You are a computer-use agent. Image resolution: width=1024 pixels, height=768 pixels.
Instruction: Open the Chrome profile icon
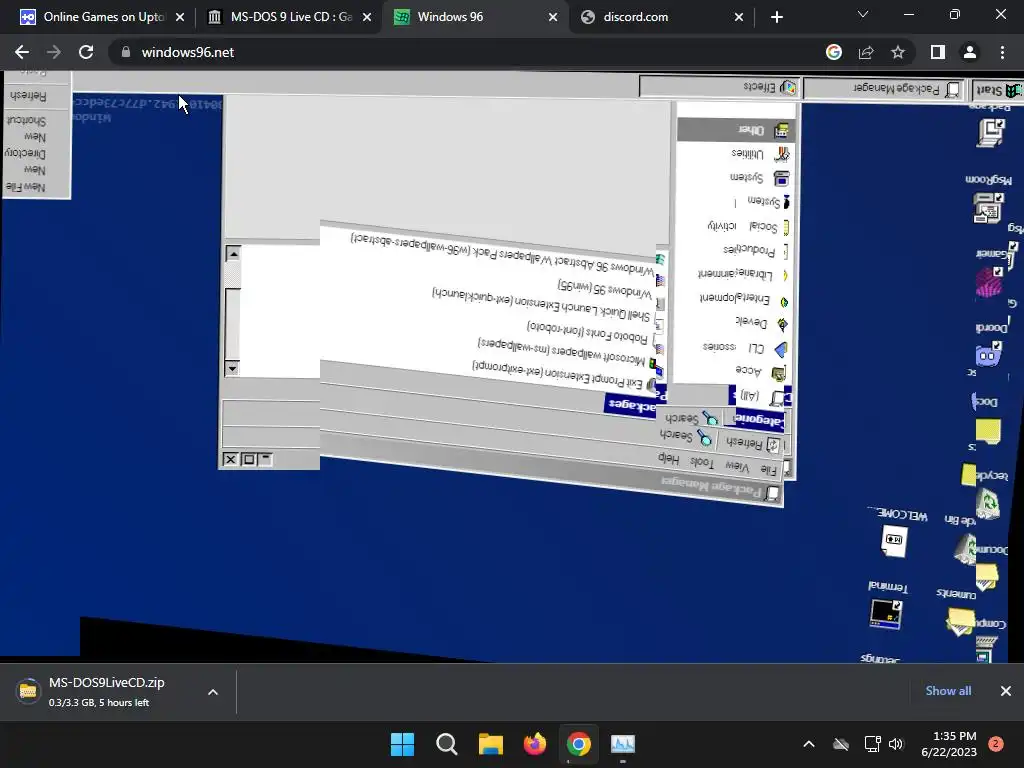pos(970,52)
